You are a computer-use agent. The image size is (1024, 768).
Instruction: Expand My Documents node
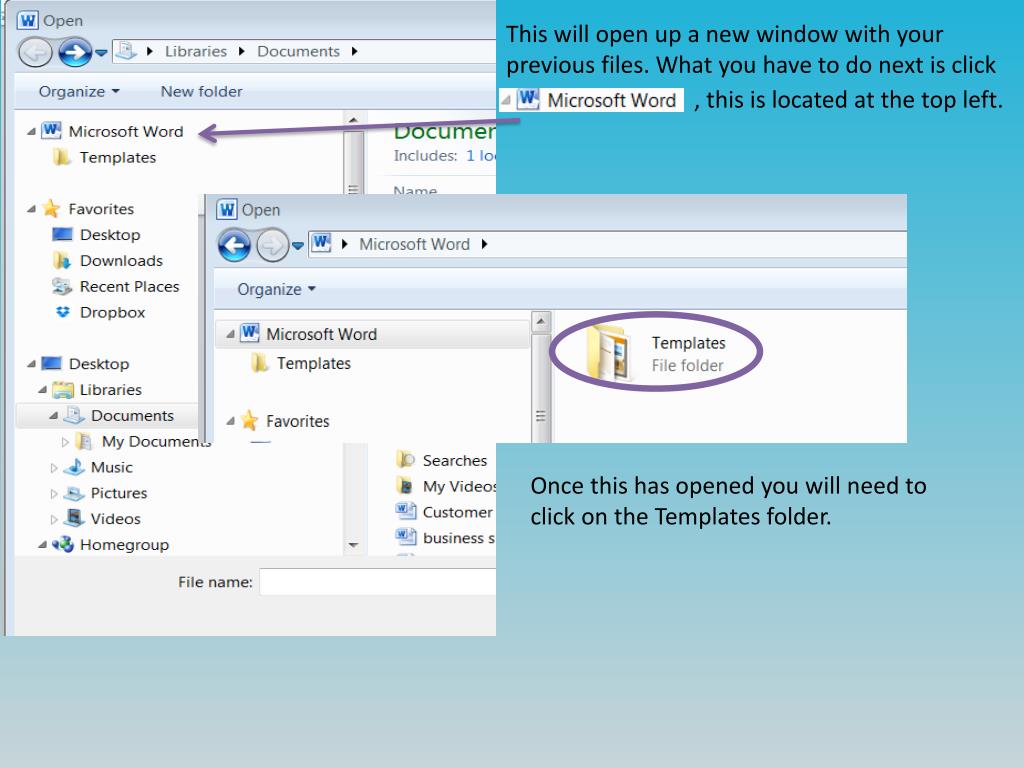point(65,442)
